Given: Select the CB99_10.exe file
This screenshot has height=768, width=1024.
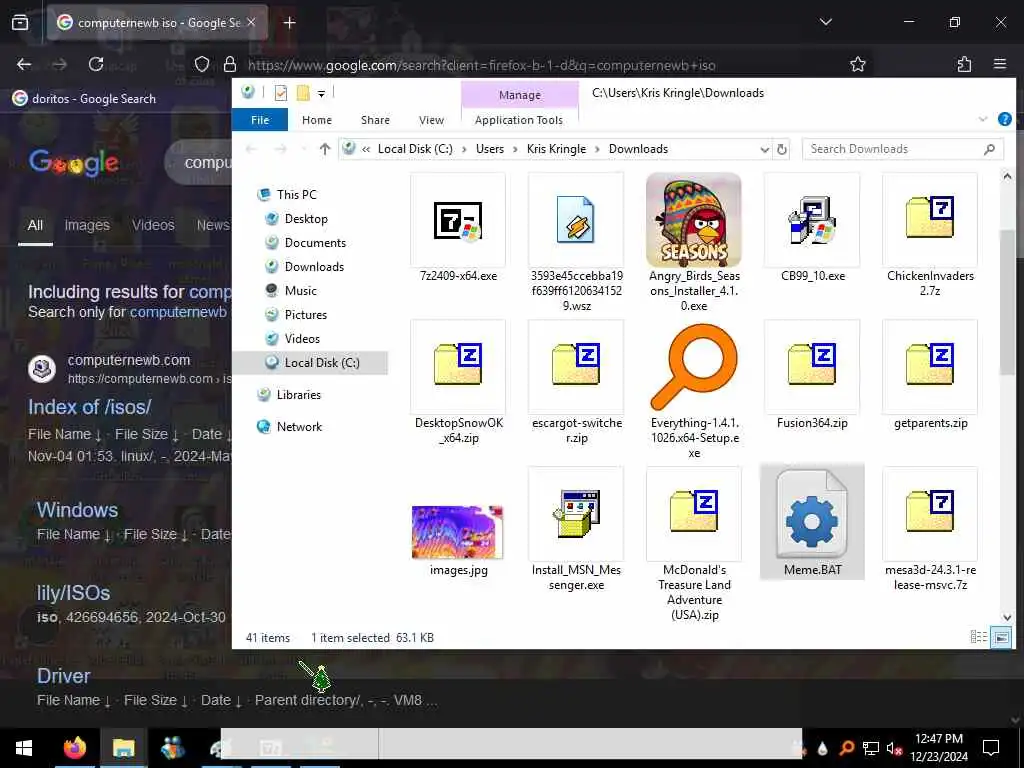Looking at the screenshot, I should click(812, 227).
